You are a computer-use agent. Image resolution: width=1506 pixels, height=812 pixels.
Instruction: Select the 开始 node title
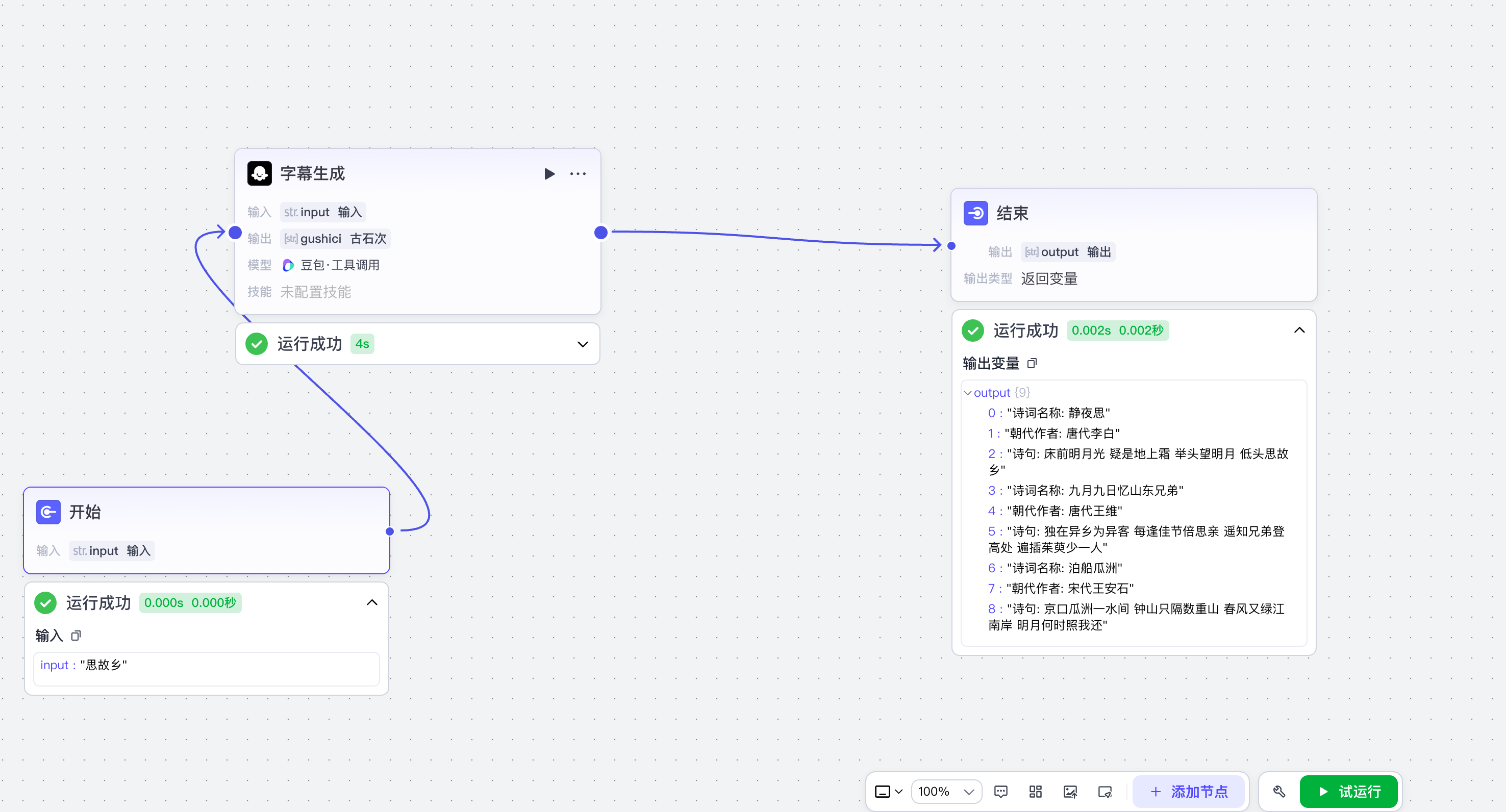85,512
